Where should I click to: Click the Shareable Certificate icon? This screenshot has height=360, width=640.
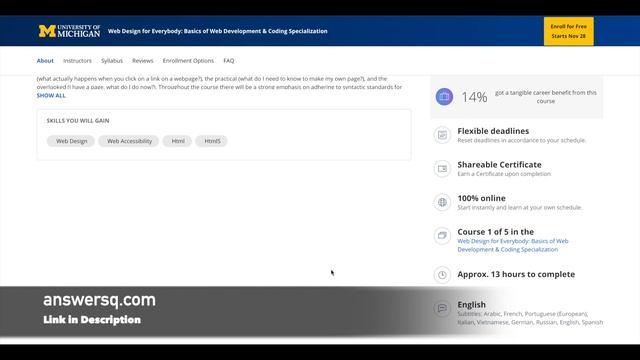(442, 169)
